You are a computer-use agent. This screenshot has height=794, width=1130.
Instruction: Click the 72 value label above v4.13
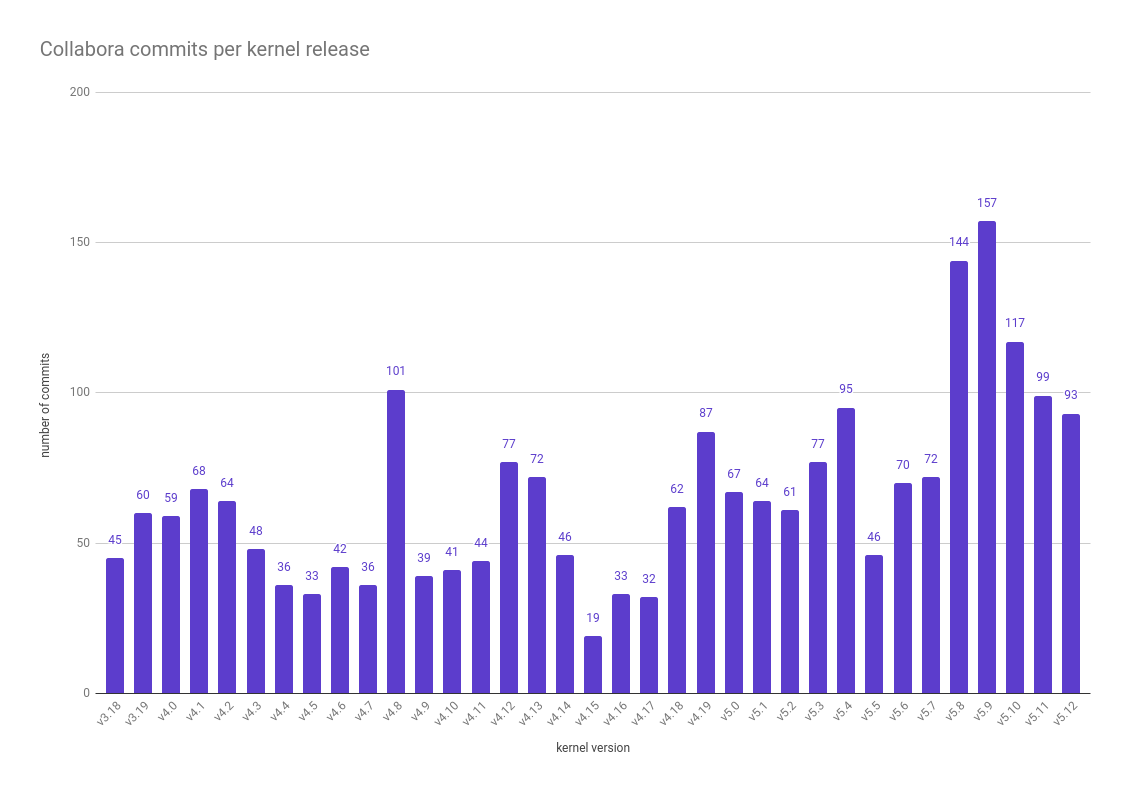point(537,459)
